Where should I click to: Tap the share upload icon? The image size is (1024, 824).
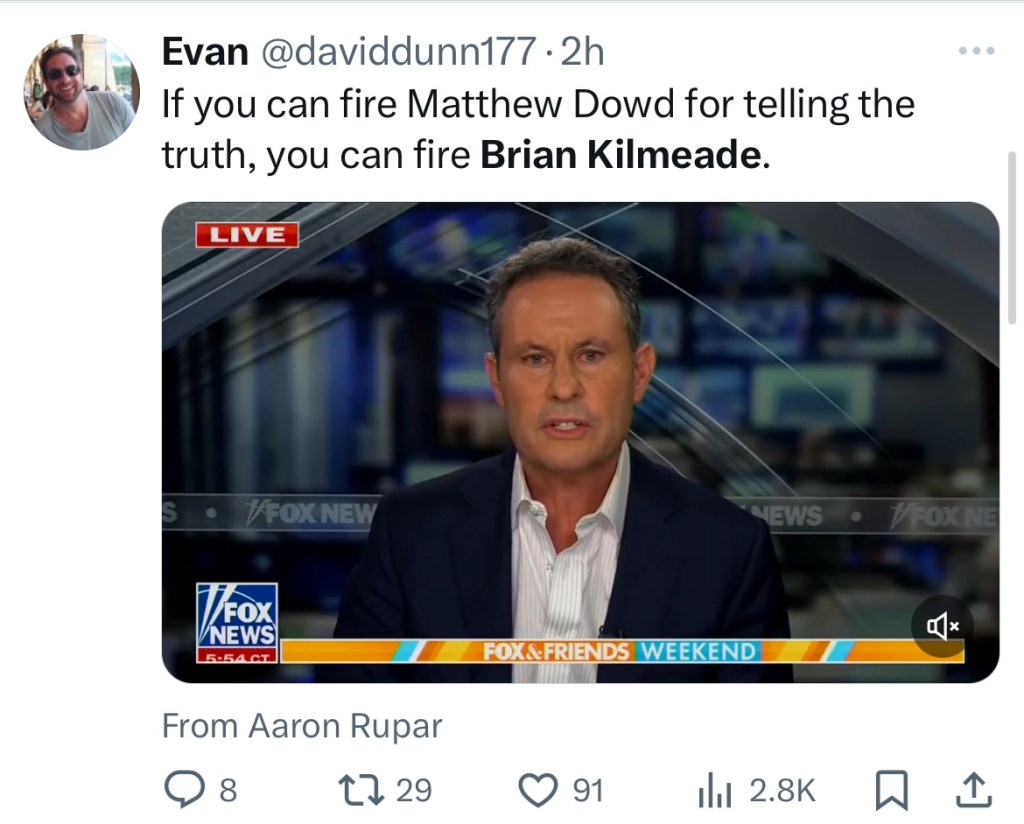coord(973,791)
